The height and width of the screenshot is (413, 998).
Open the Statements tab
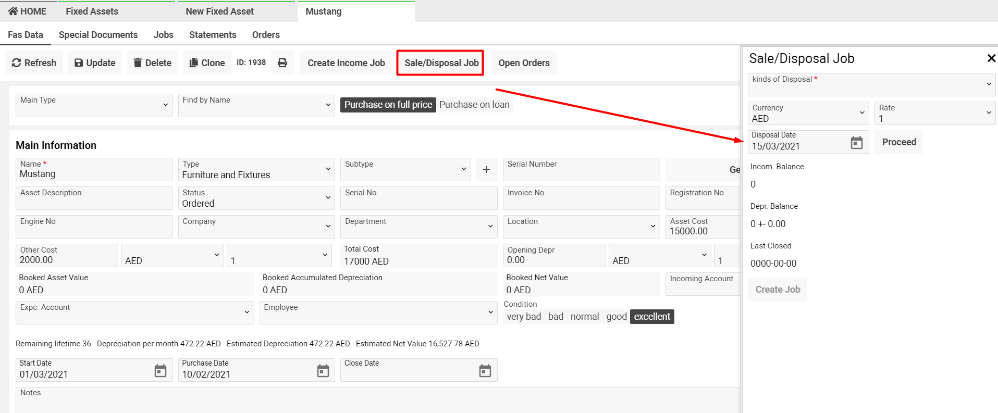[x=212, y=34]
